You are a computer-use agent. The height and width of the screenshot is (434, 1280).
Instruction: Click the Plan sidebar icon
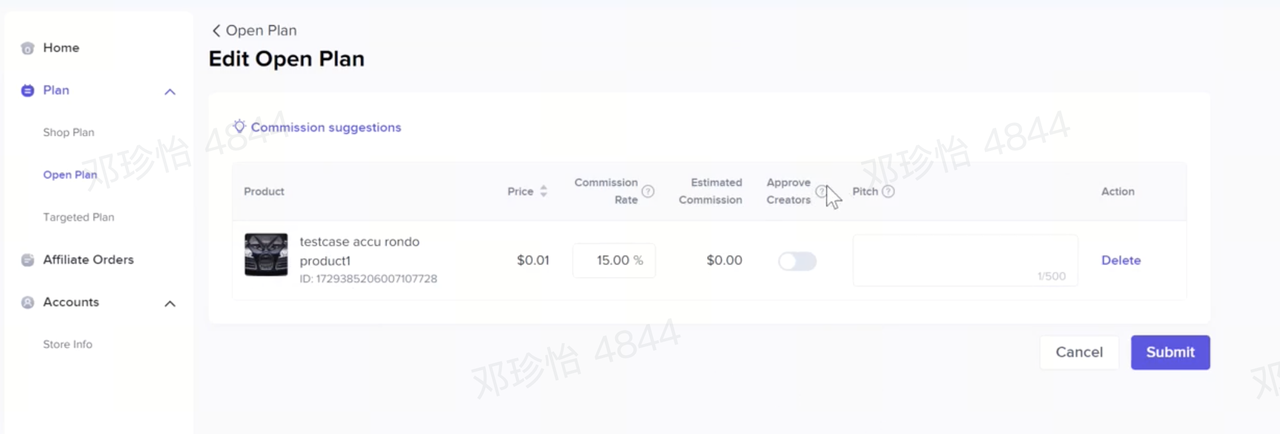[x=28, y=90]
